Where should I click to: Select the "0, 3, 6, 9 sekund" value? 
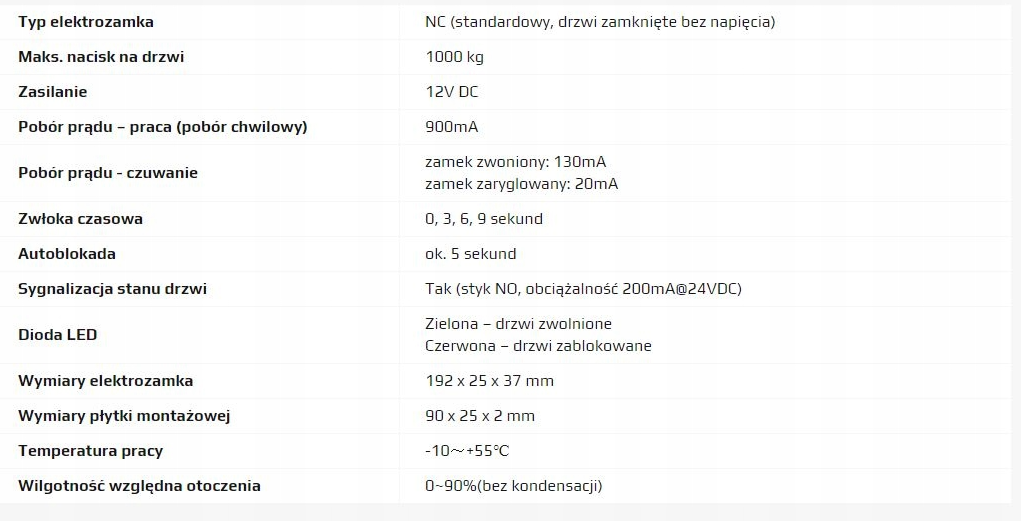coord(484,219)
